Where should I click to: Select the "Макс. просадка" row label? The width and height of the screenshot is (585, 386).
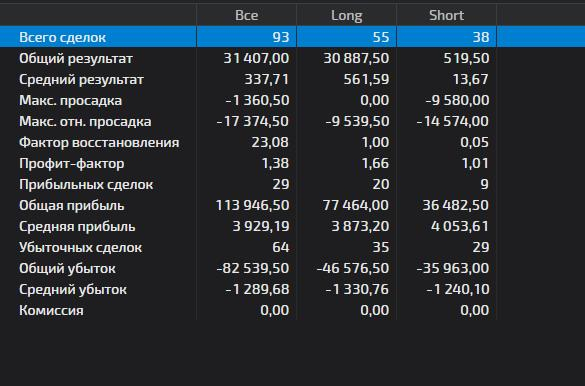pyautogui.click(x=71, y=100)
